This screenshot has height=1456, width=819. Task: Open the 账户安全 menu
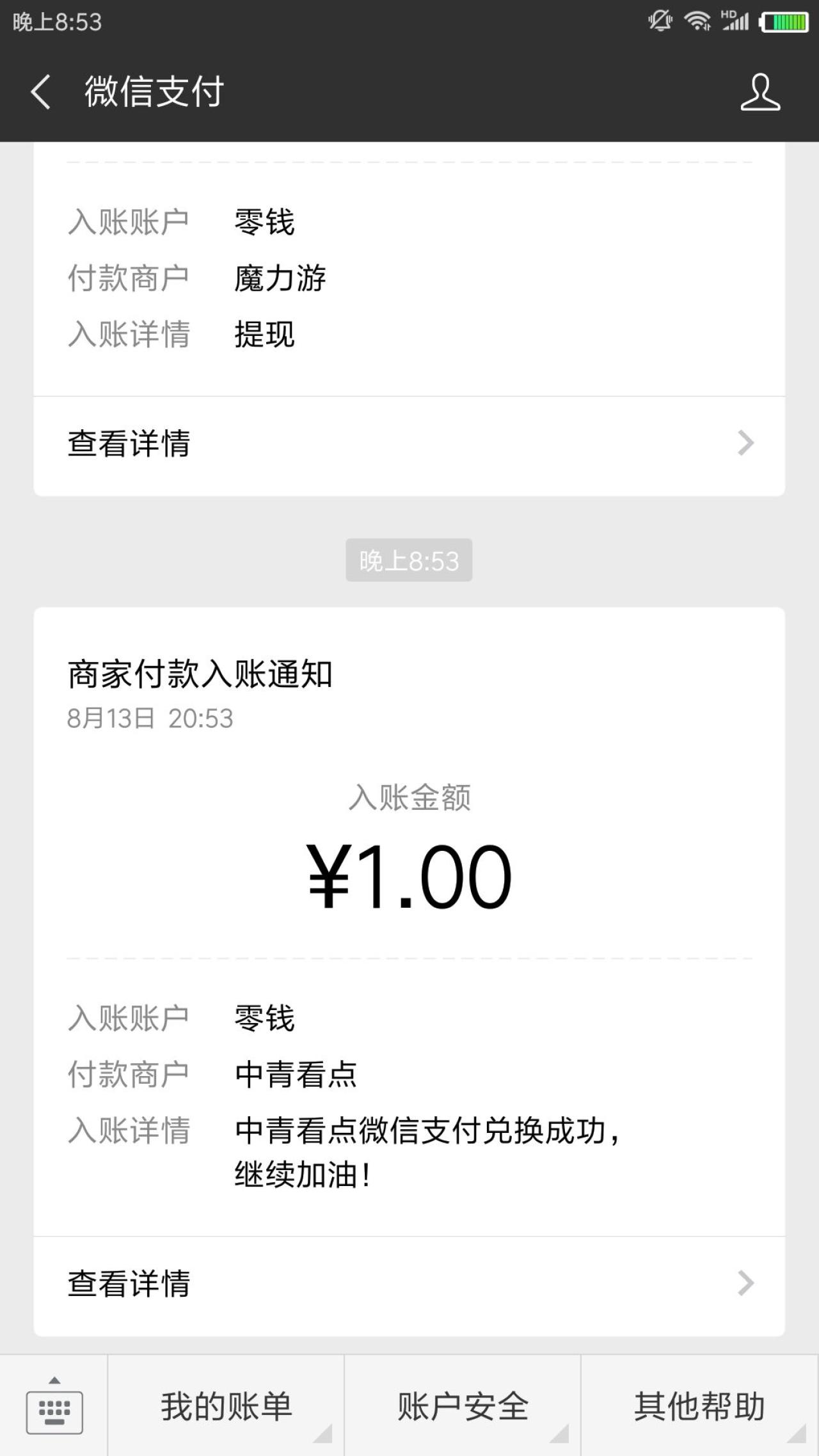click(x=463, y=1407)
